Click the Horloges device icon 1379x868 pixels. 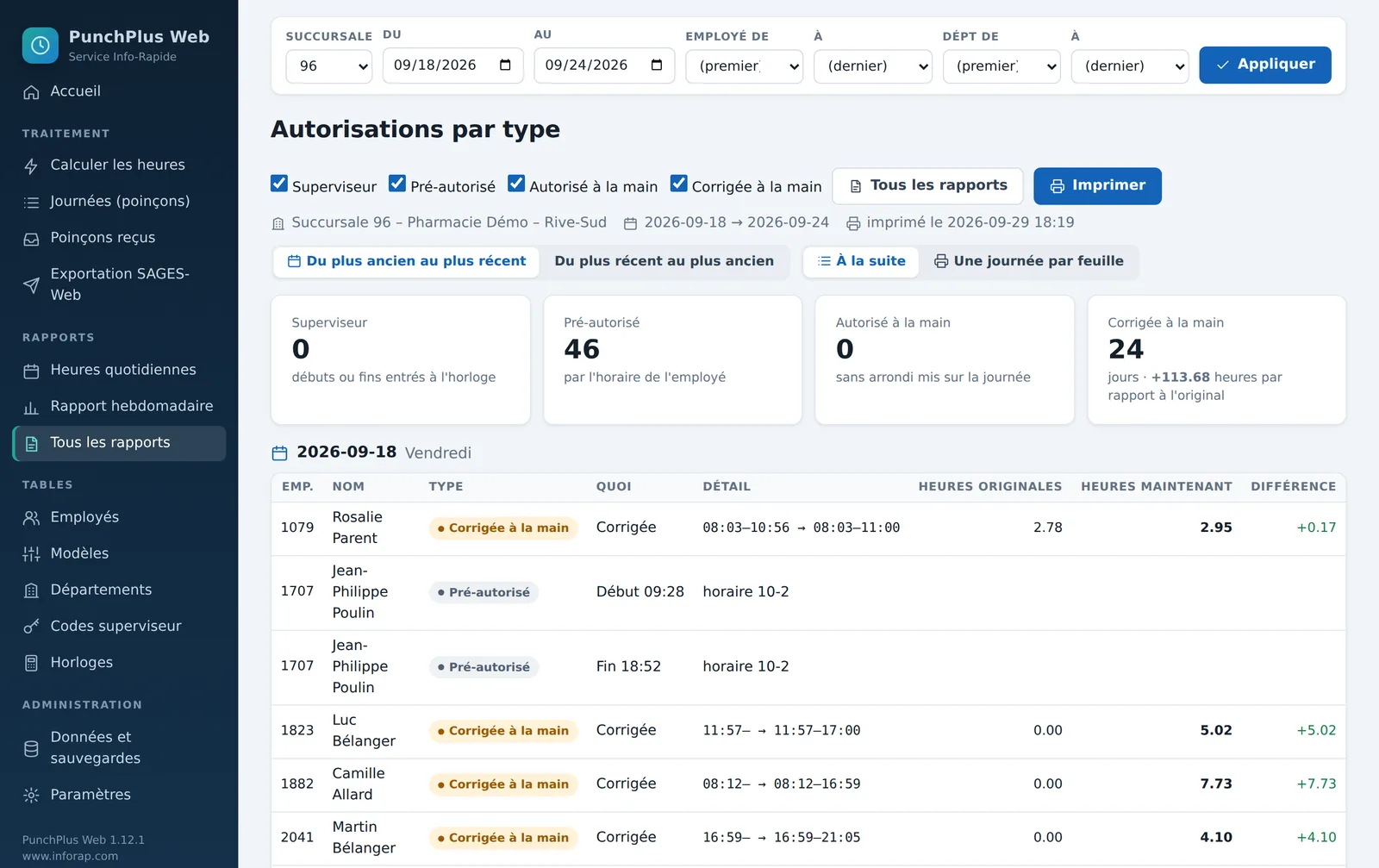(x=31, y=663)
